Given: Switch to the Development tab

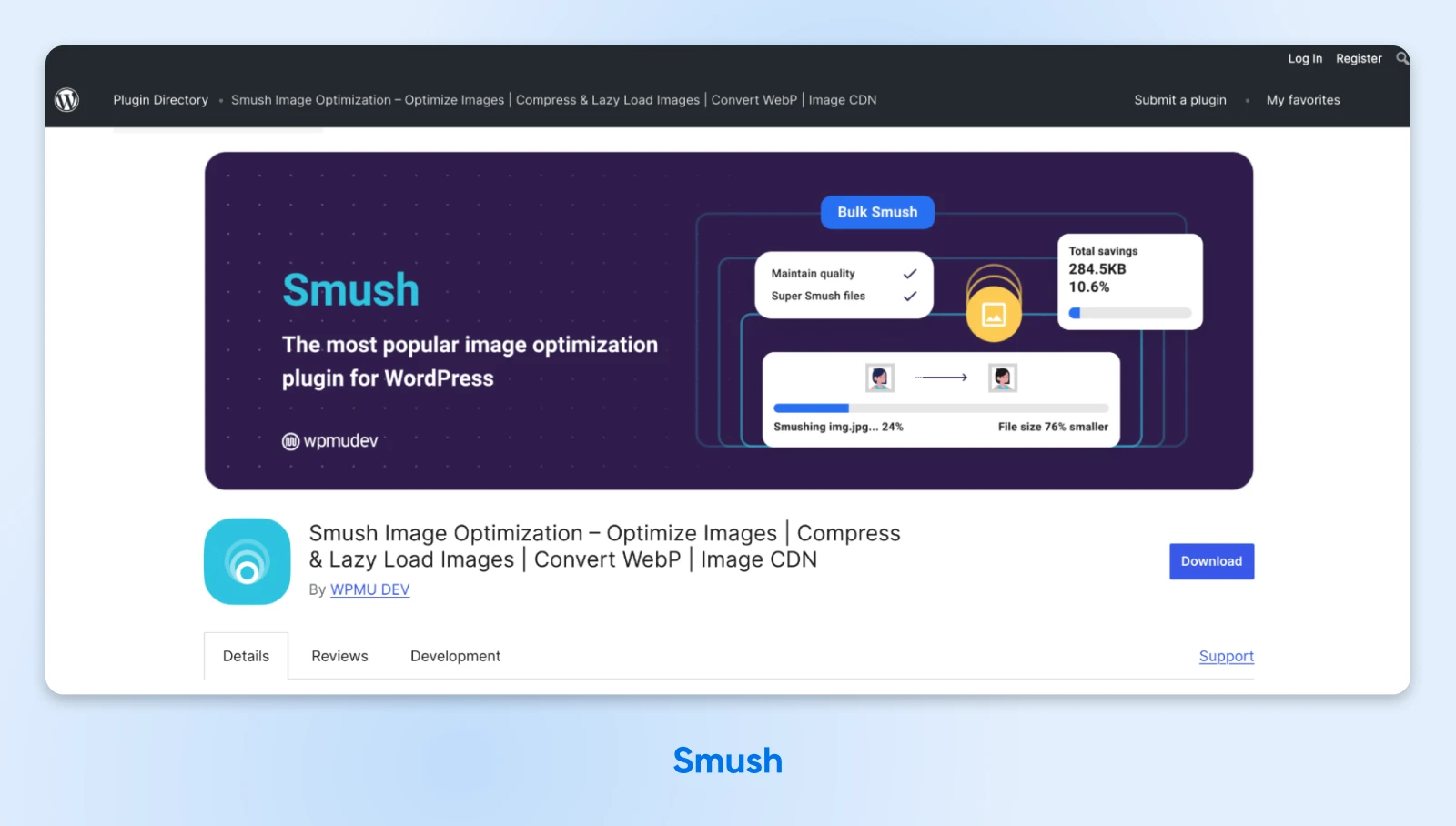Looking at the screenshot, I should tap(455, 656).
